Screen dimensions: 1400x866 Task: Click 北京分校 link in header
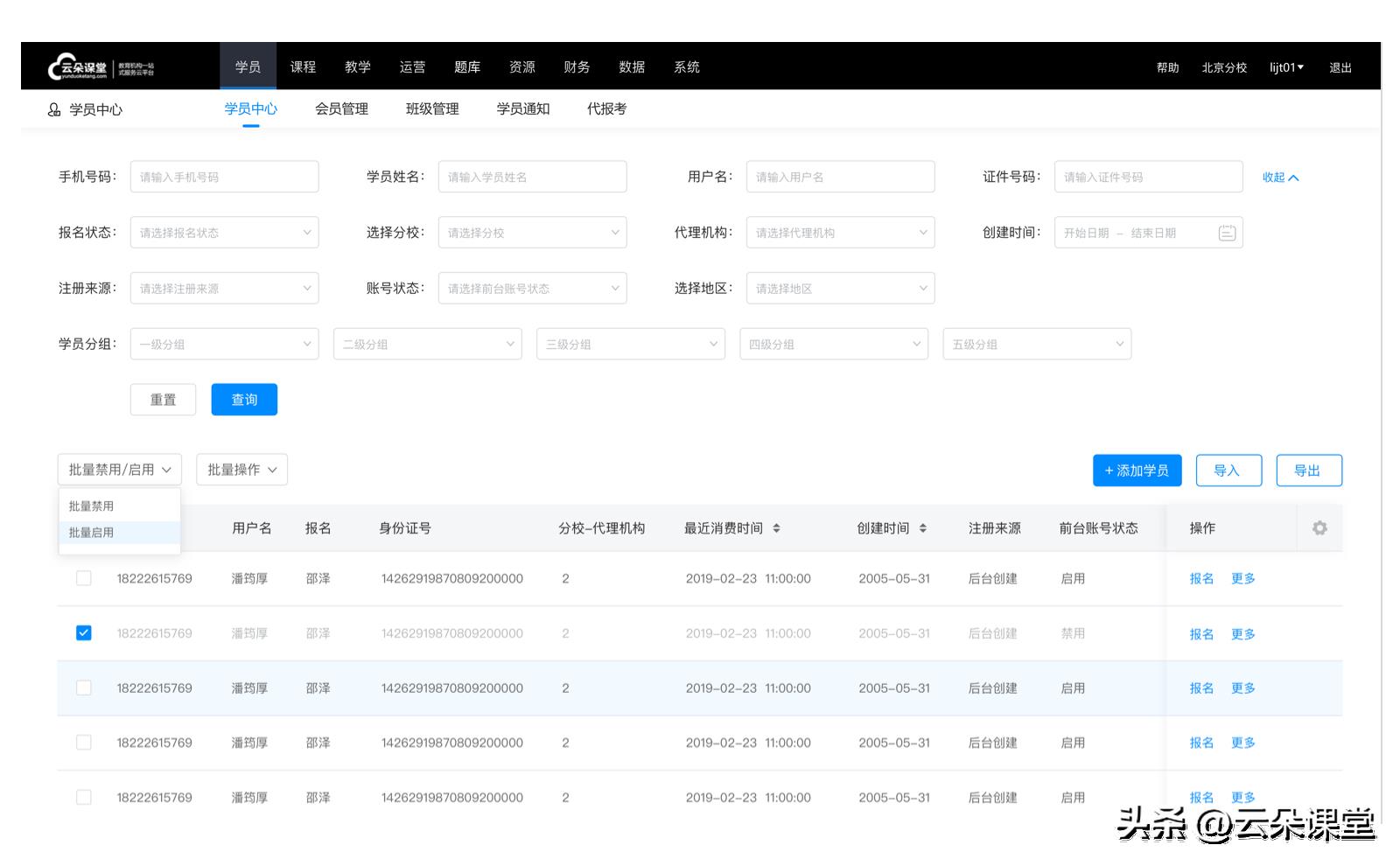[x=1224, y=67]
